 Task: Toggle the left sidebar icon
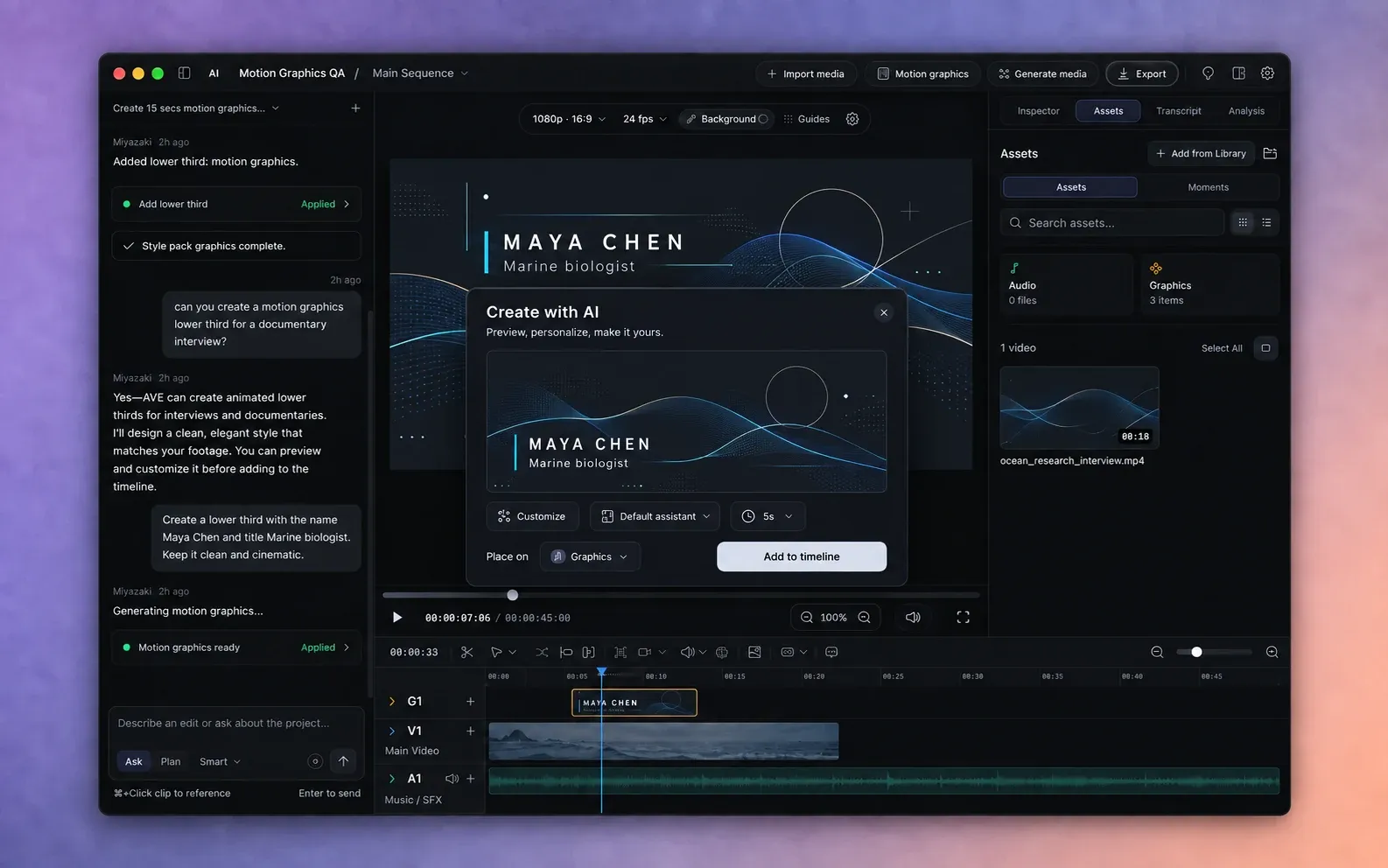pyautogui.click(x=184, y=73)
